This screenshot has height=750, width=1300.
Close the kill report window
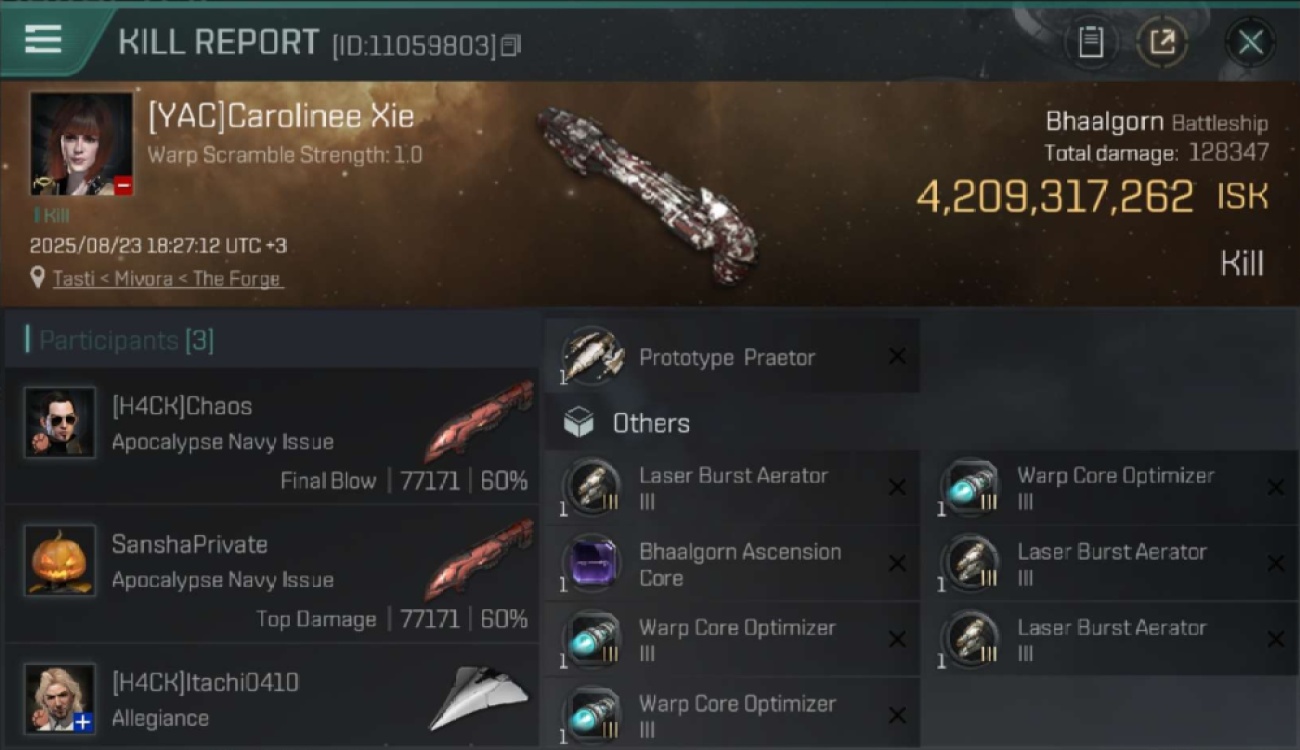pos(1250,42)
